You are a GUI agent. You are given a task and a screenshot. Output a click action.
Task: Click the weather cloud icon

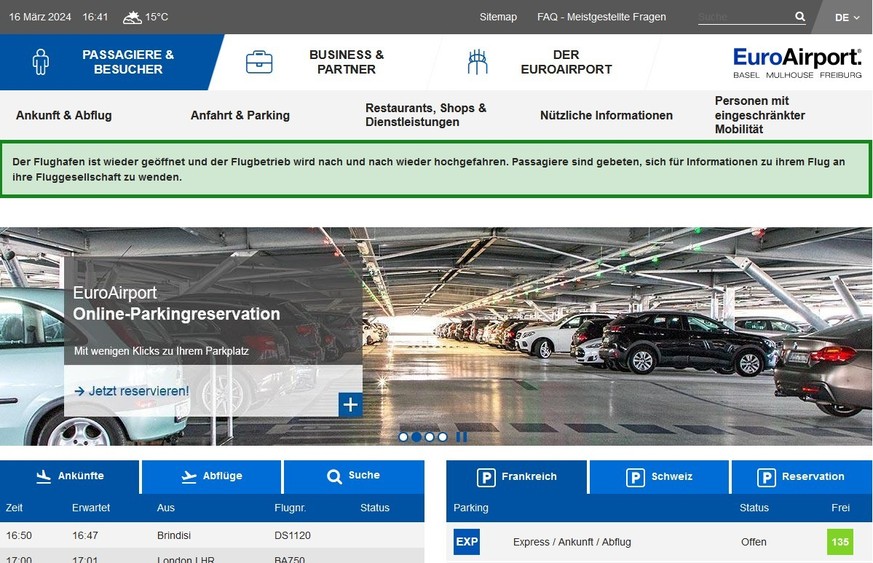(x=132, y=17)
